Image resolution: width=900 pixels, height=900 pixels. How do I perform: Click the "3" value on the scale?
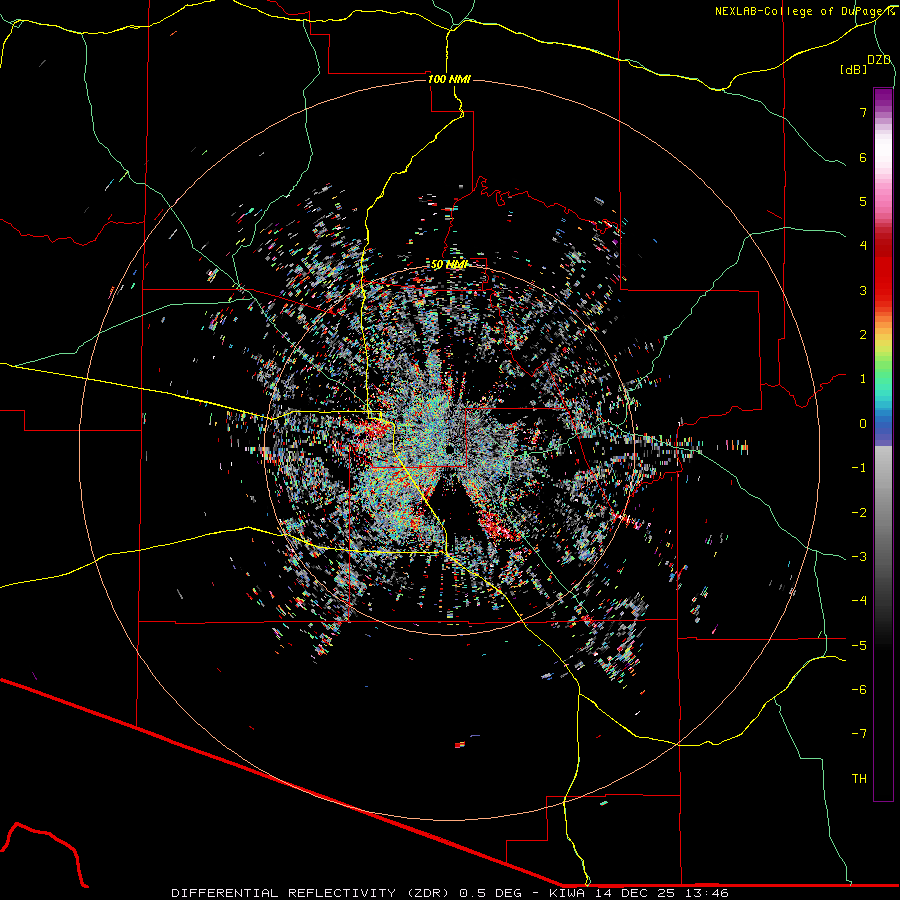[x=863, y=290]
